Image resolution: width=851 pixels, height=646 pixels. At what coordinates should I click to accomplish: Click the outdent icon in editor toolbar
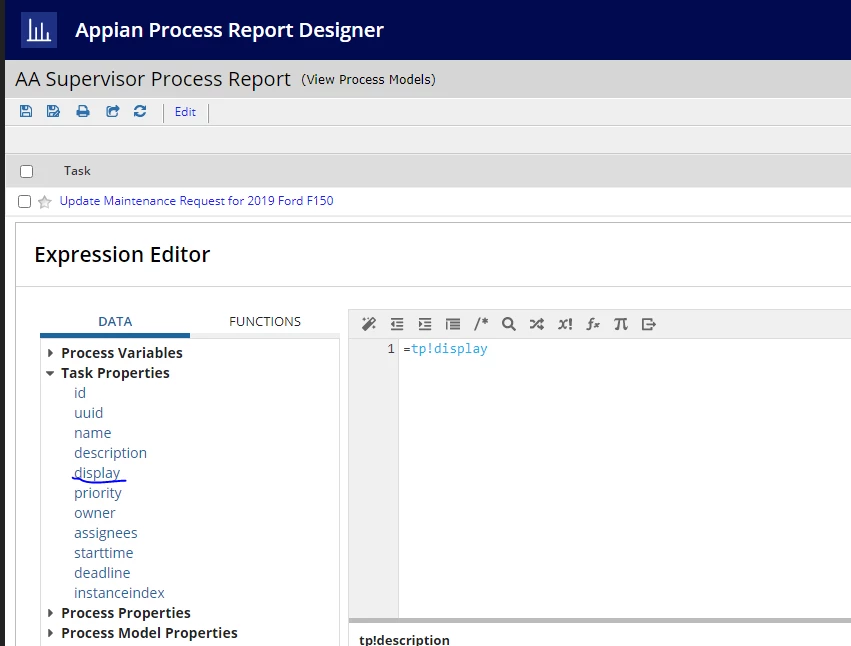tap(397, 324)
